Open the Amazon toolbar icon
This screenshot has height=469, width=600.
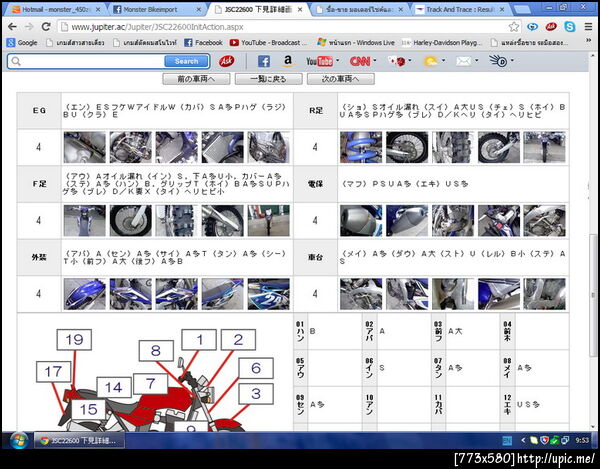pyautogui.click(x=288, y=61)
